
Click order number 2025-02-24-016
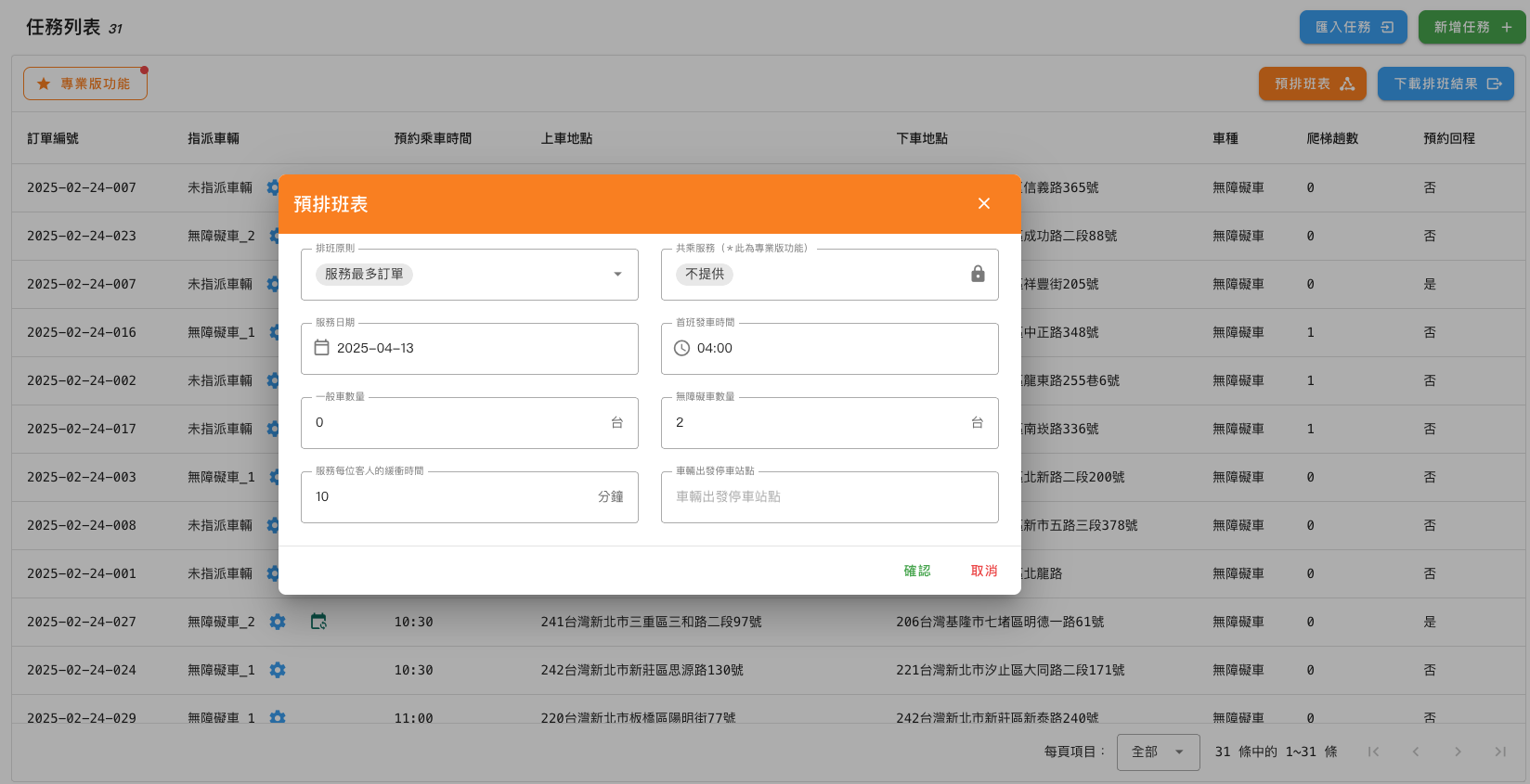[x=82, y=332]
